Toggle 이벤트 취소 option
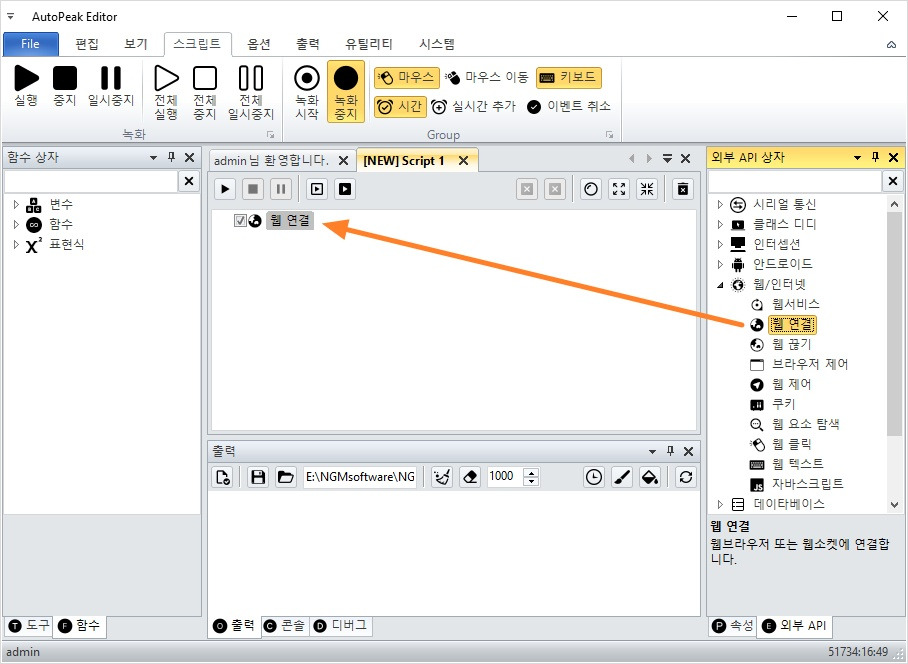The height and width of the screenshot is (664, 908). 569,107
